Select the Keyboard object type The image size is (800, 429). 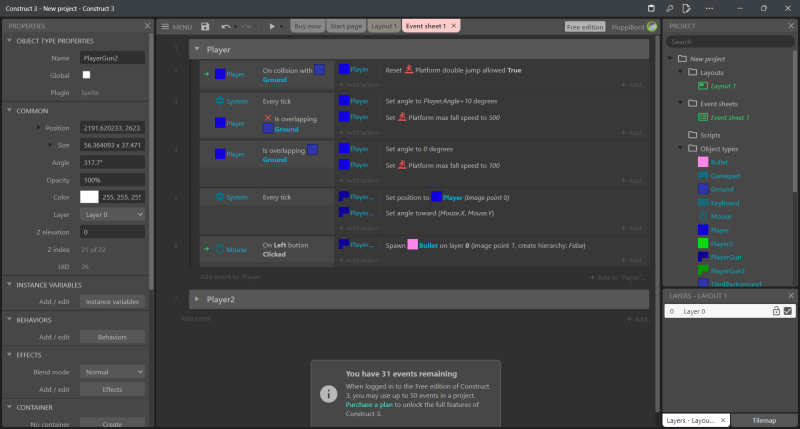point(724,203)
